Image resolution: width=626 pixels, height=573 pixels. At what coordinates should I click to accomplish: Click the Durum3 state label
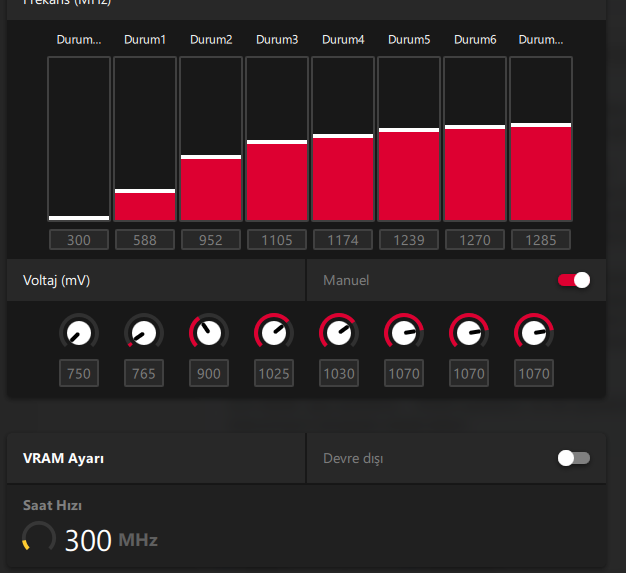tap(277, 40)
